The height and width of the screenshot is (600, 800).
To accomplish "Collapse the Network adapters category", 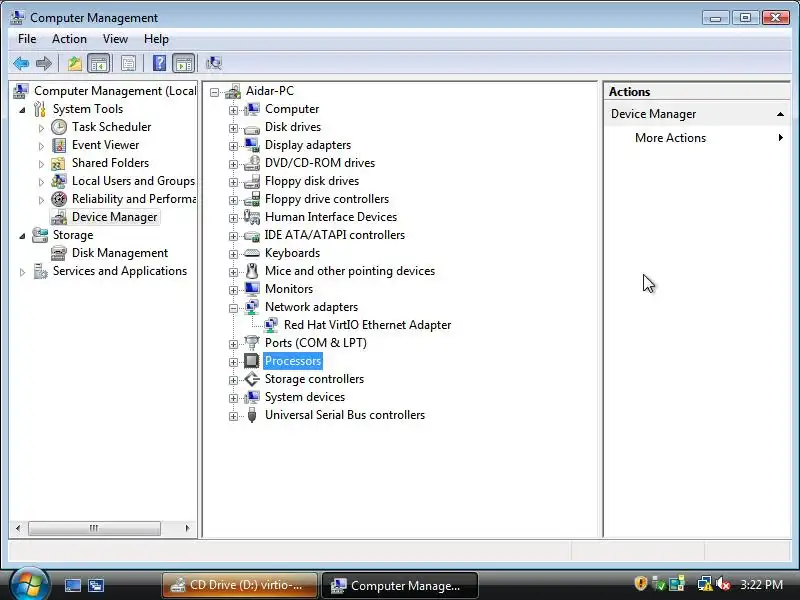I will pyautogui.click(x=233, y=308).
